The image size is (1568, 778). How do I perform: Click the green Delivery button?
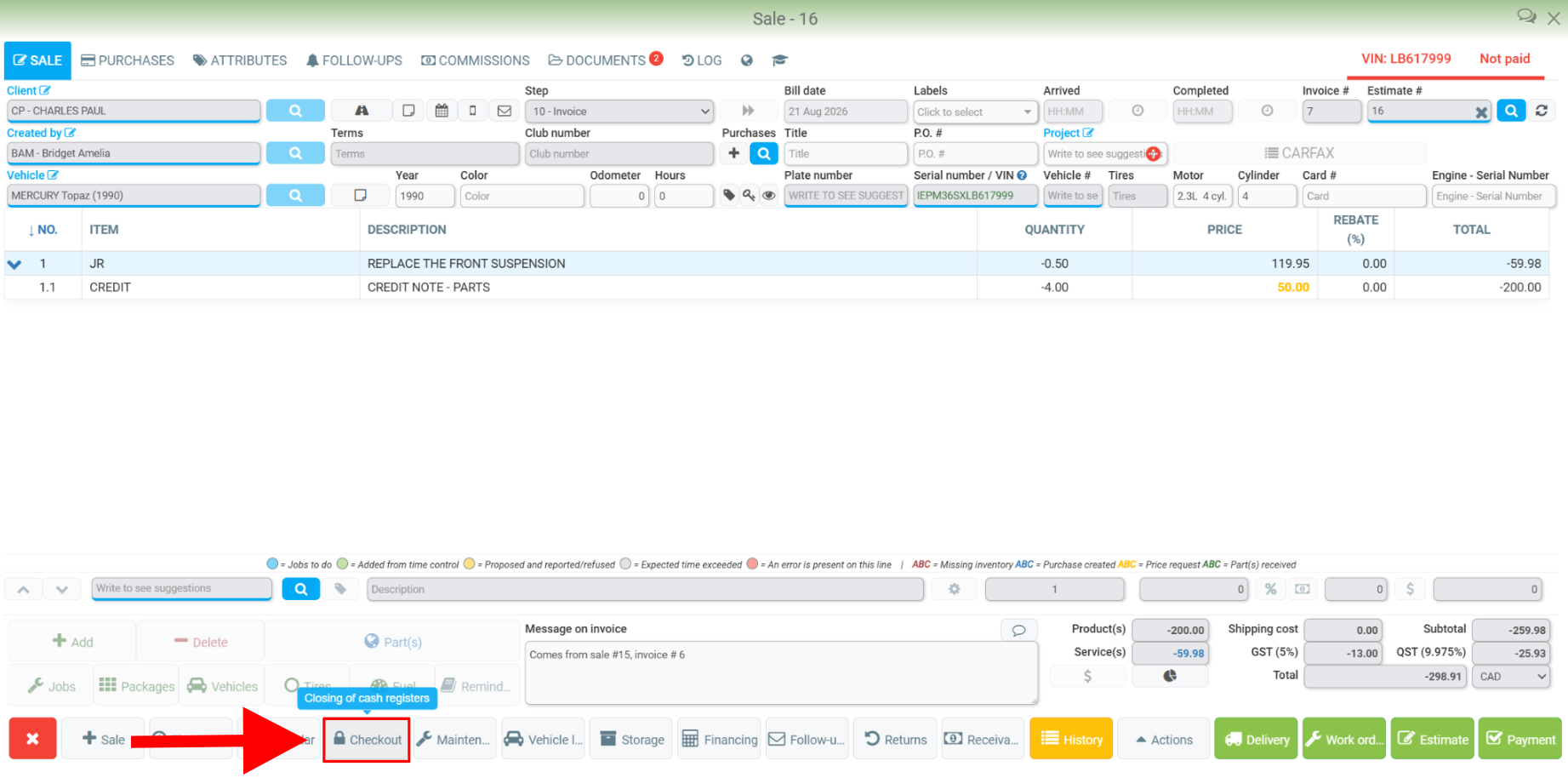point(1257,739)
